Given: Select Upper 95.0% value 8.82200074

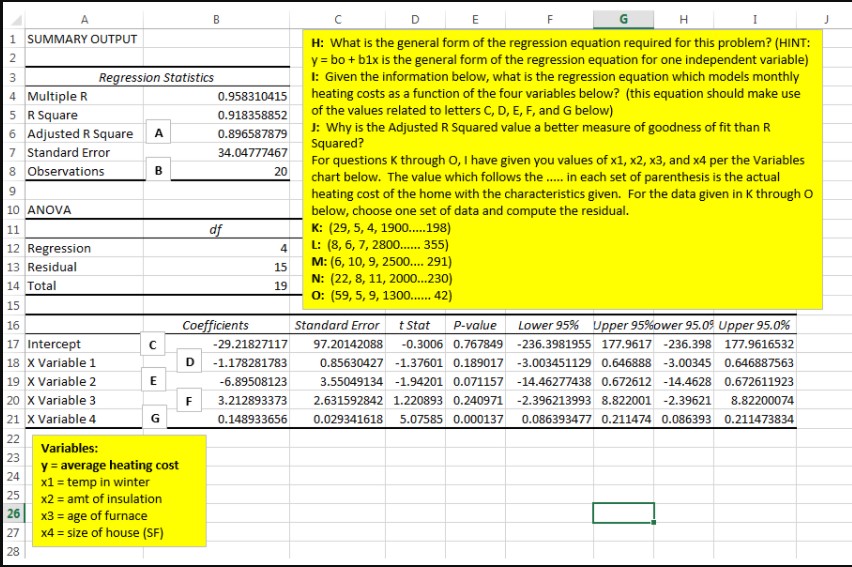Looking at the screenshot, I should [x=762, y=400].
